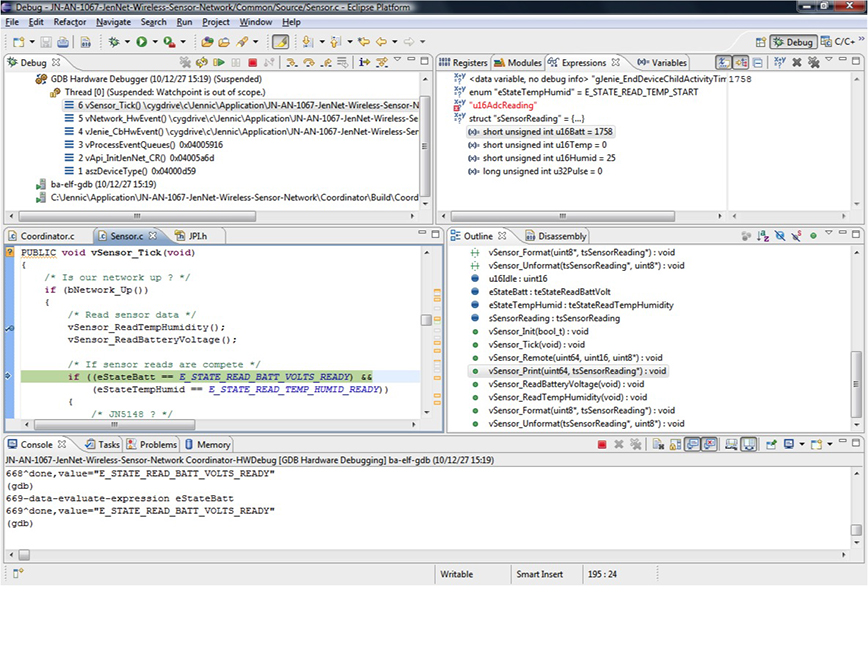Click the Debug bug icon in the main toolbar
The height and width of the screenshot is (650, 868).
[114, 42]
